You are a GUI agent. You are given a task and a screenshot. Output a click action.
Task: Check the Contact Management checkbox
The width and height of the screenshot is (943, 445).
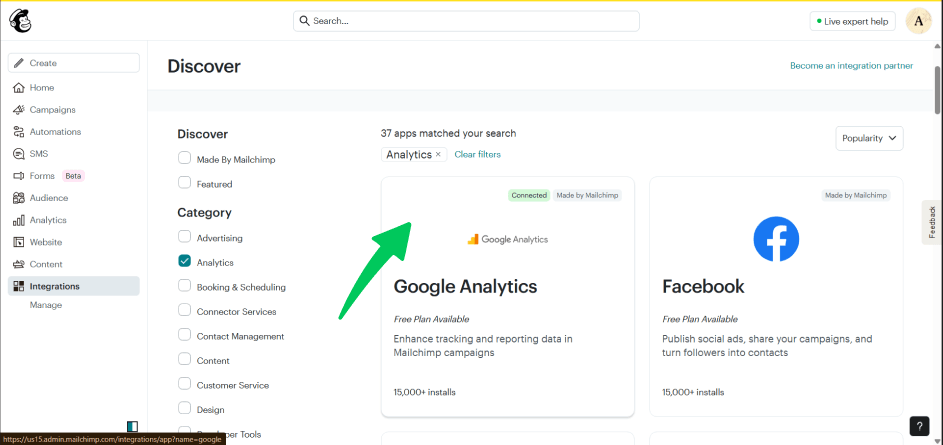click(x=185, y=335)
